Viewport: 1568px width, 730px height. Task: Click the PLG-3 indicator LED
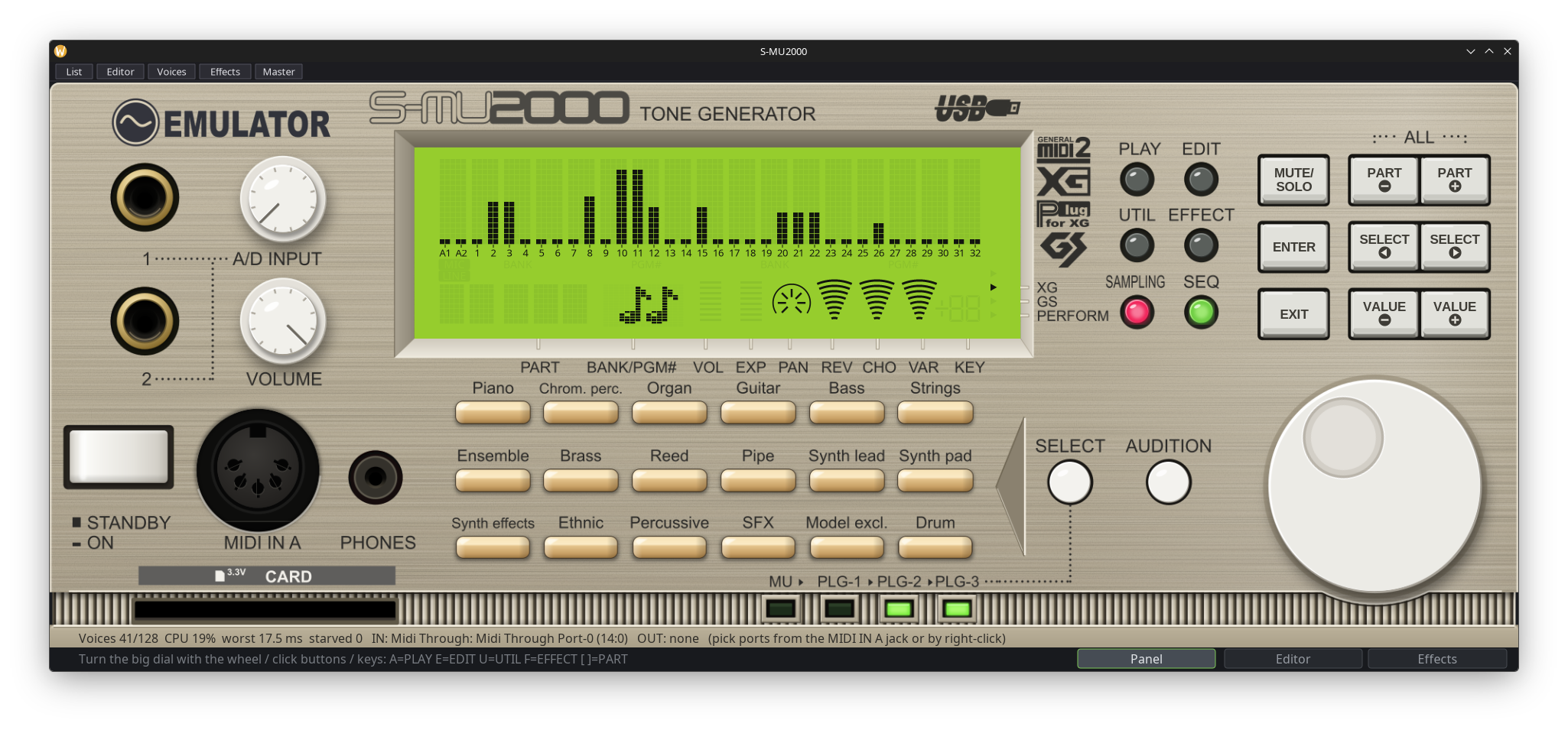tap(957, 609)
